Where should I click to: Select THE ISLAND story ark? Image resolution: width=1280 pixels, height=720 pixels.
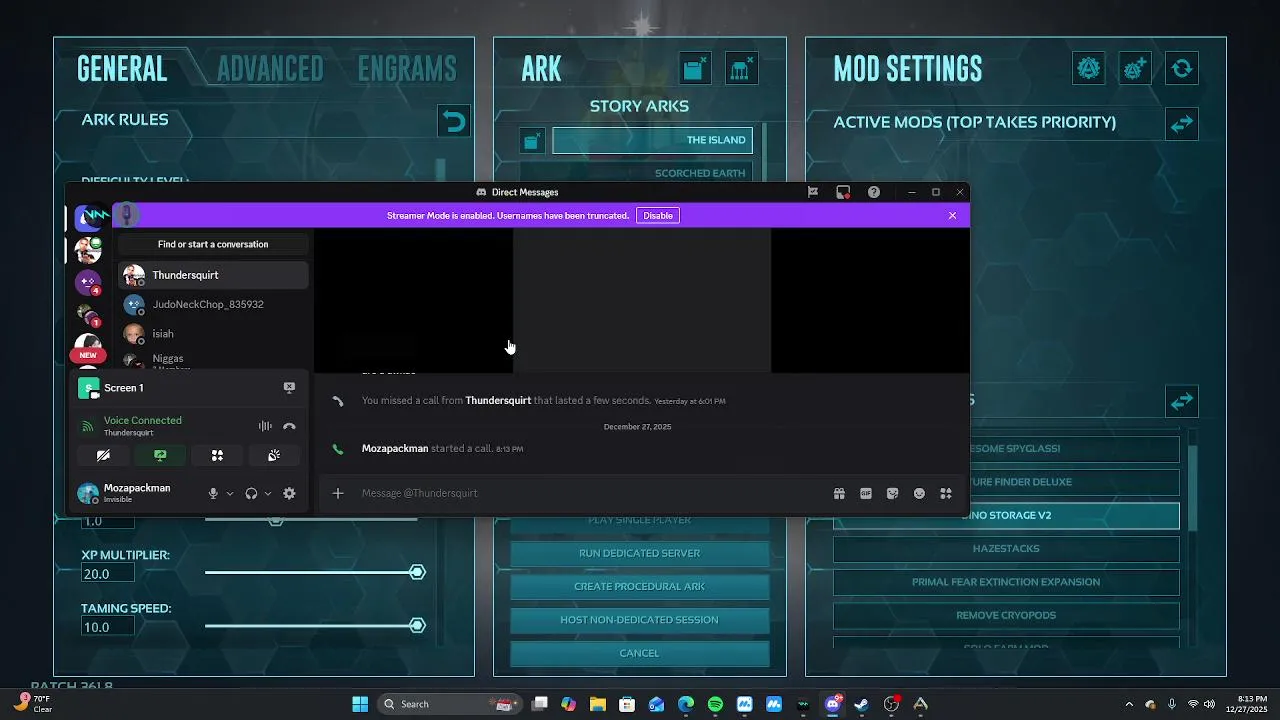[652, 140]
